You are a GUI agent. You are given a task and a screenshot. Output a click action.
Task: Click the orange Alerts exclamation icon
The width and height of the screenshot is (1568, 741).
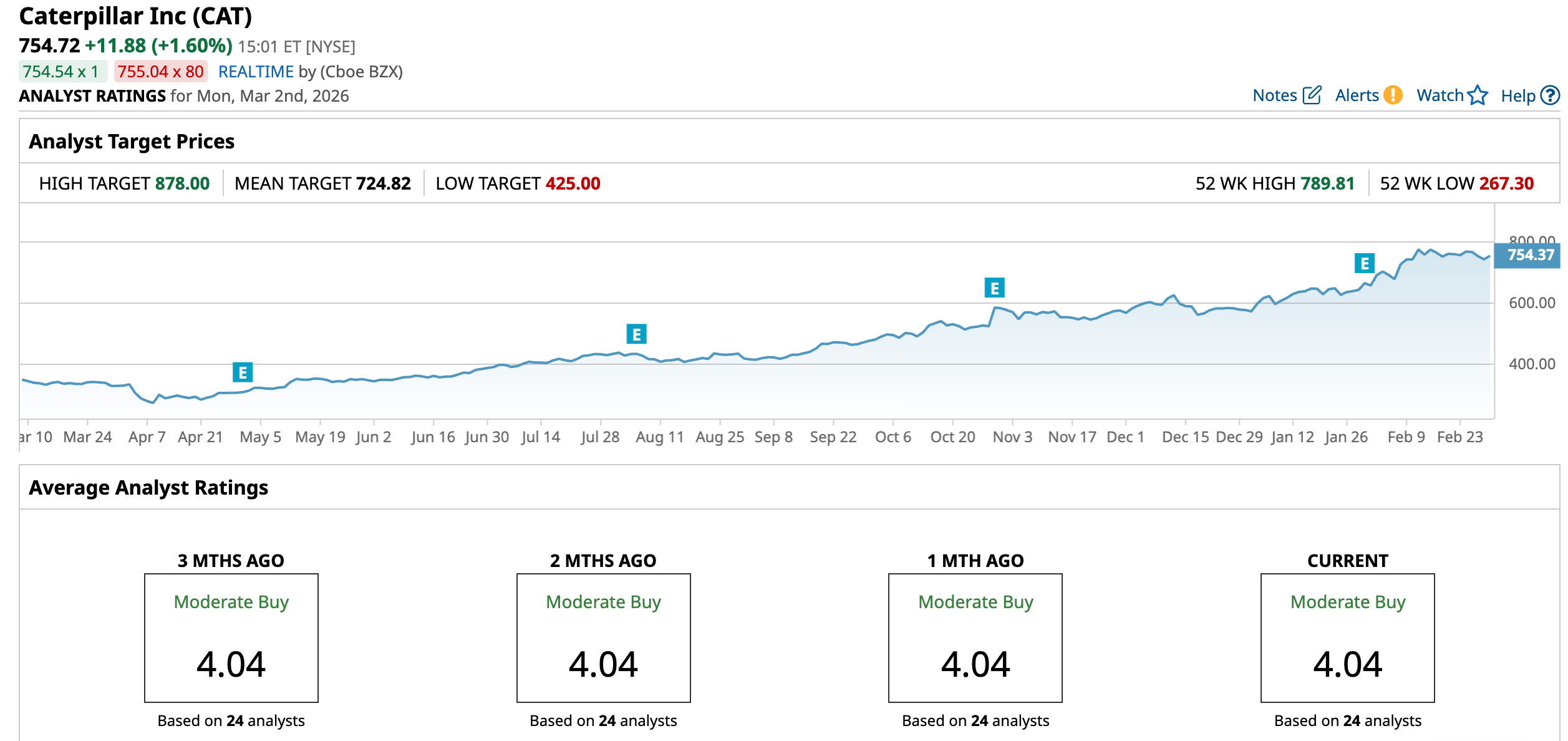pyautogui.click(x=1392, y=95)
